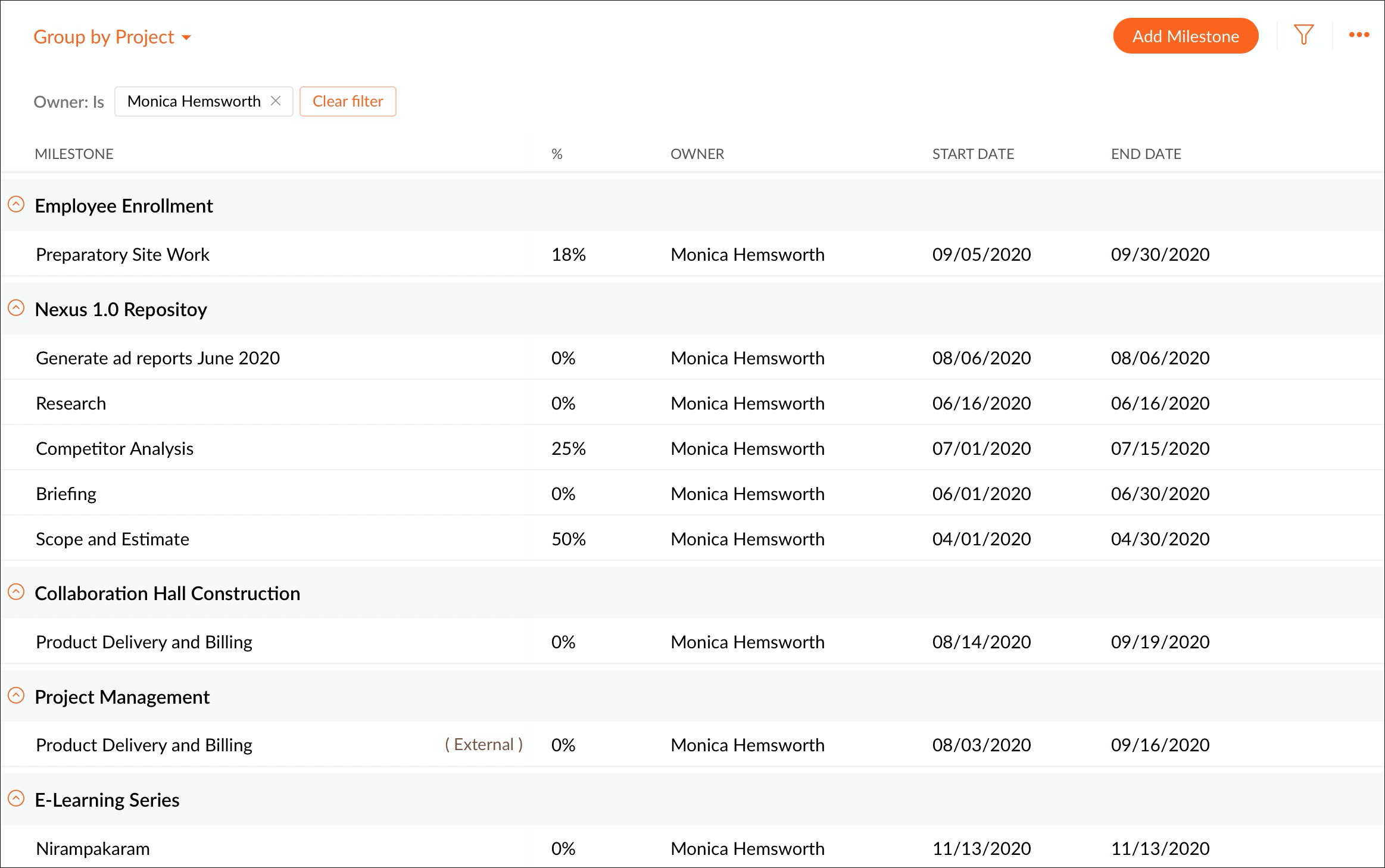Click the External label on Product Delivery
The image size is (1385, 868).
point(483,745)
